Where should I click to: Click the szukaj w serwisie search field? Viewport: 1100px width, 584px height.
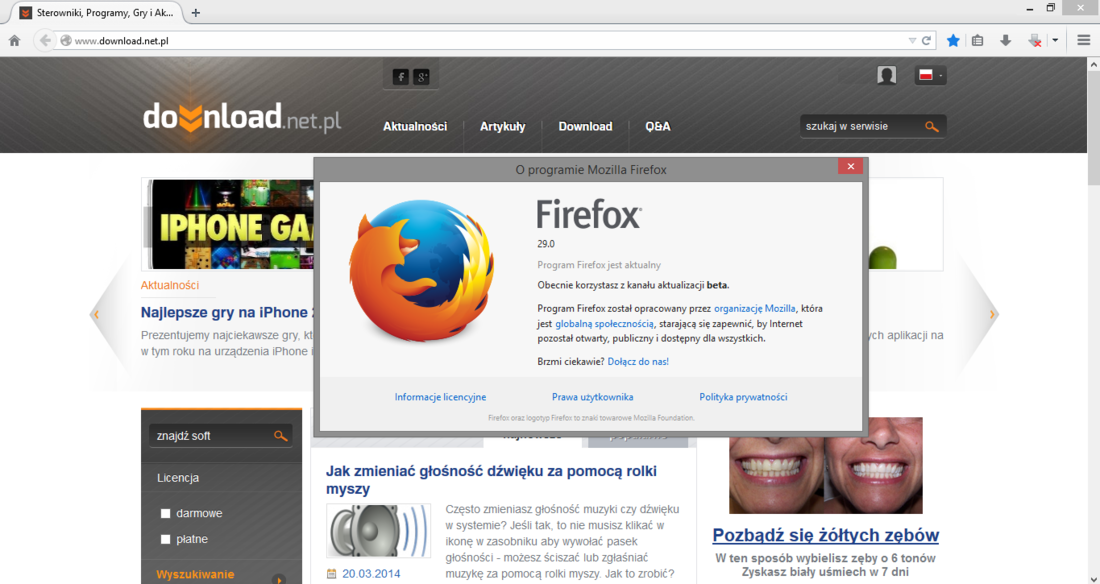tap(860, 126)
